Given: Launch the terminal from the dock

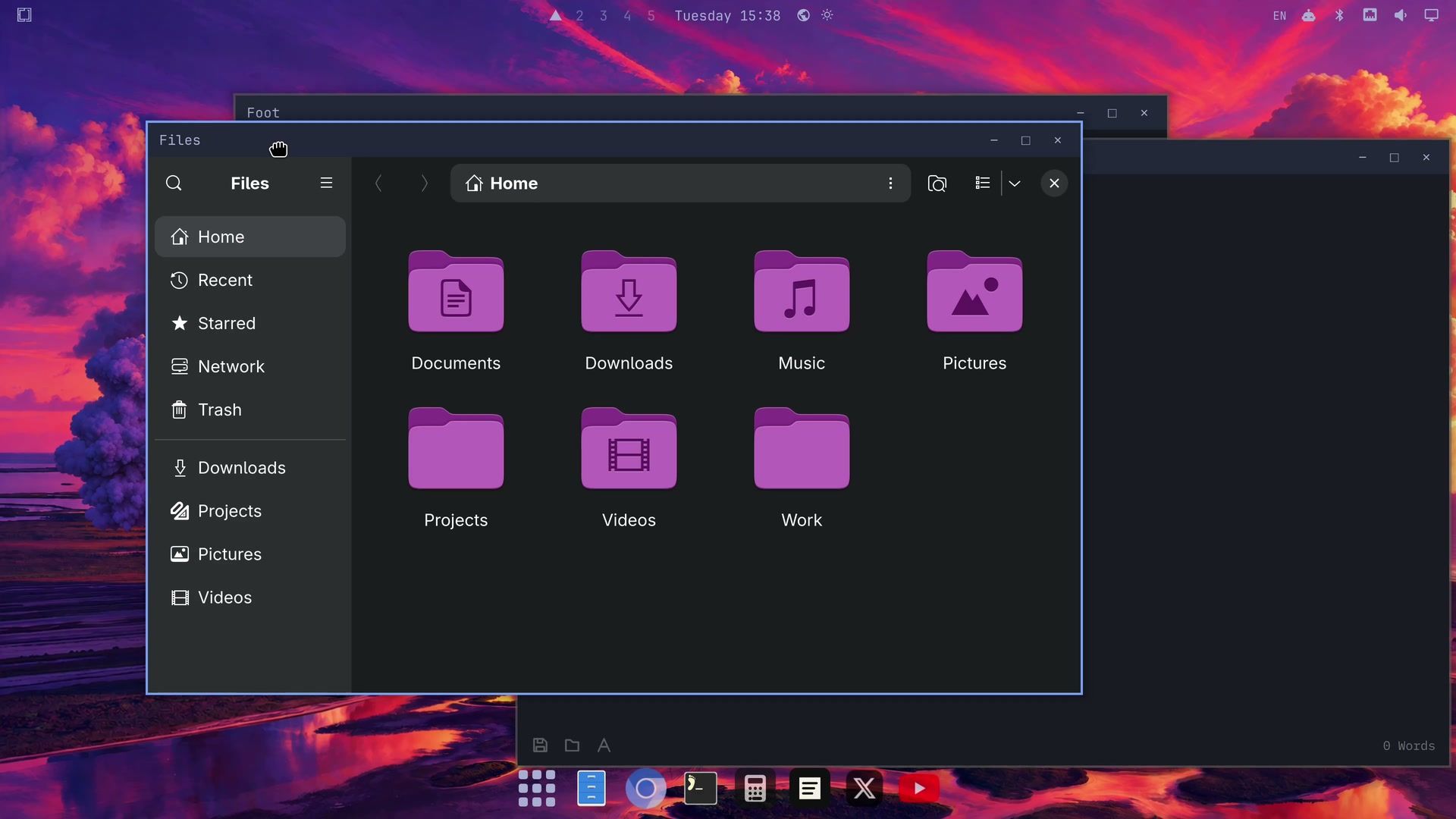Looking at the screenshot, I should point(701,789).
